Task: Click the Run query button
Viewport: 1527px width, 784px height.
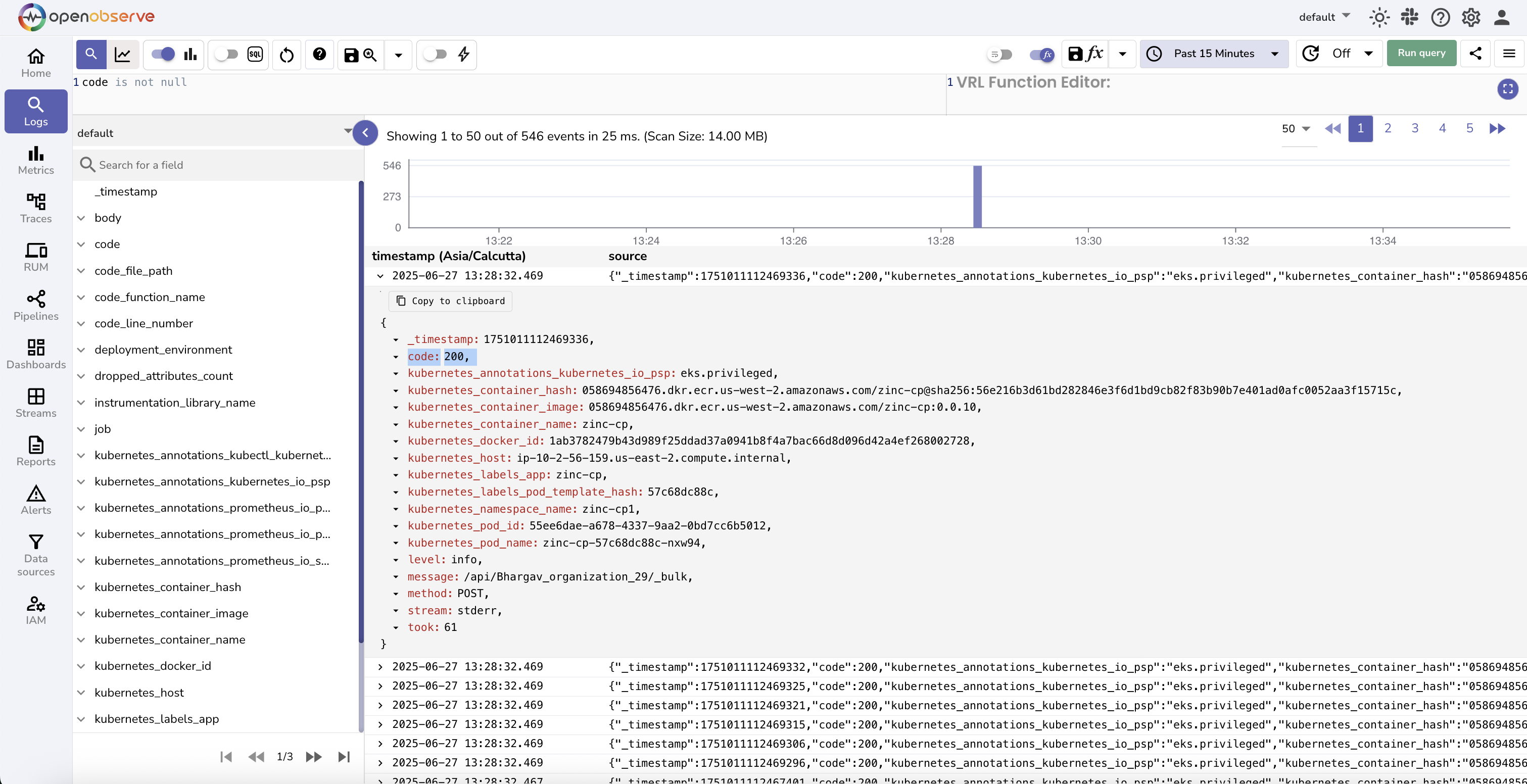Action: [x=1421, y=54]
